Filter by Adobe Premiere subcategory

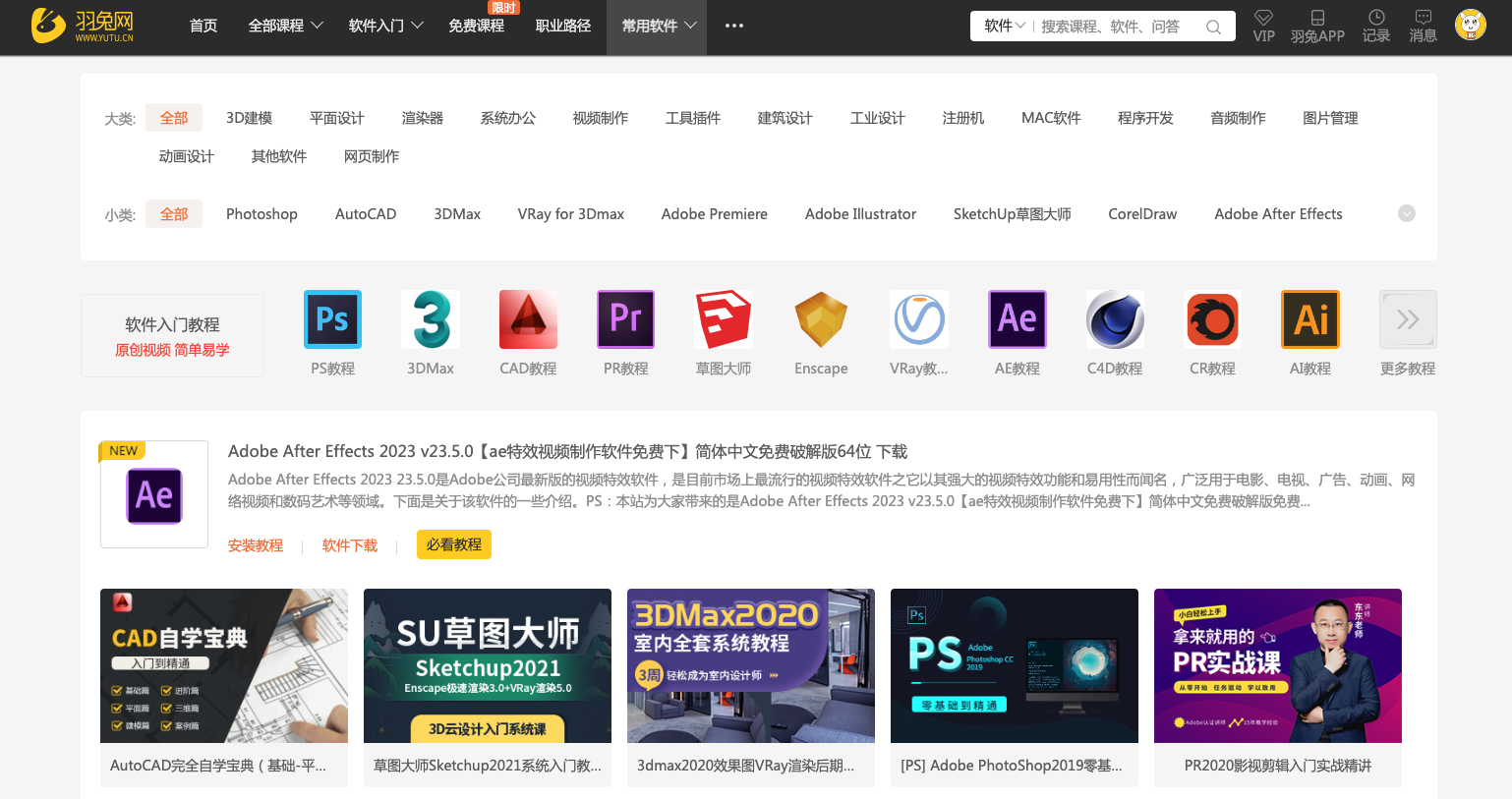click(x=715, y=214)
